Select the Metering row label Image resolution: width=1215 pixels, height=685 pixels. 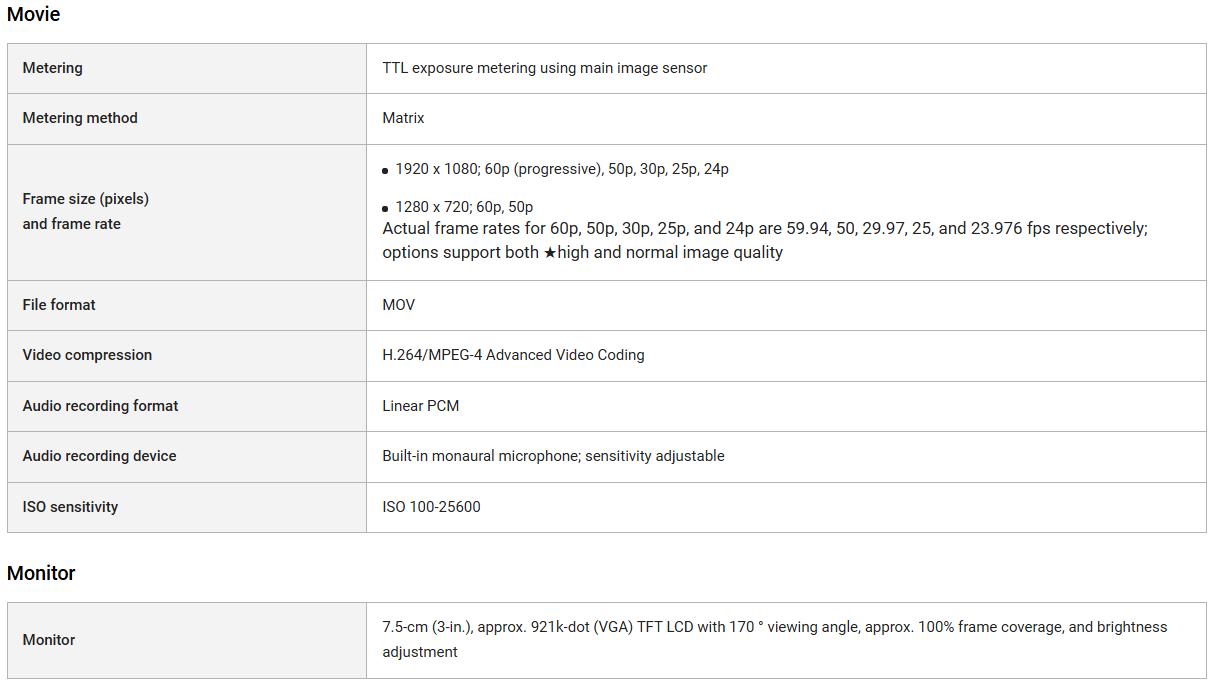pyautogui.click(x=53, y=68)
